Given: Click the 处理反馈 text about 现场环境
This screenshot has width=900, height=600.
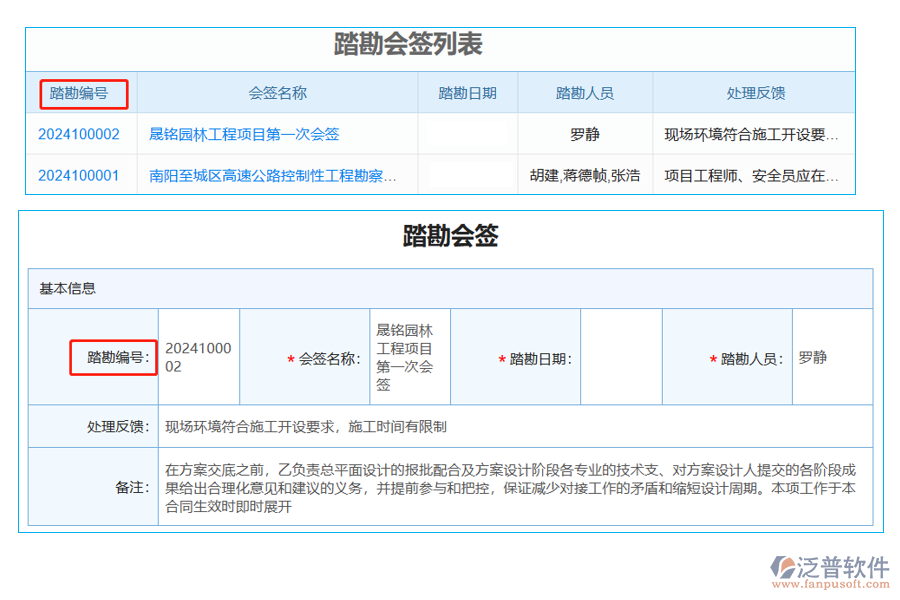Looking at the screenshot, I should click(x=300, y=425).
